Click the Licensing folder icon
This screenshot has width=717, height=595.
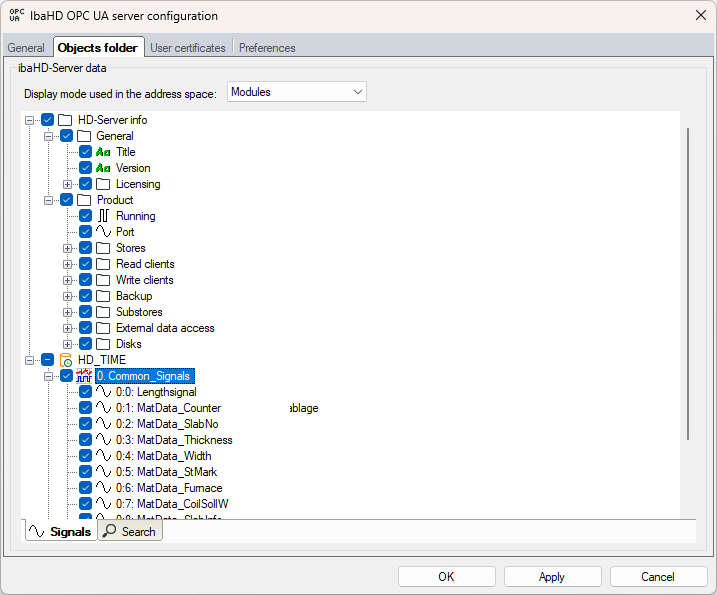point(103,184)
